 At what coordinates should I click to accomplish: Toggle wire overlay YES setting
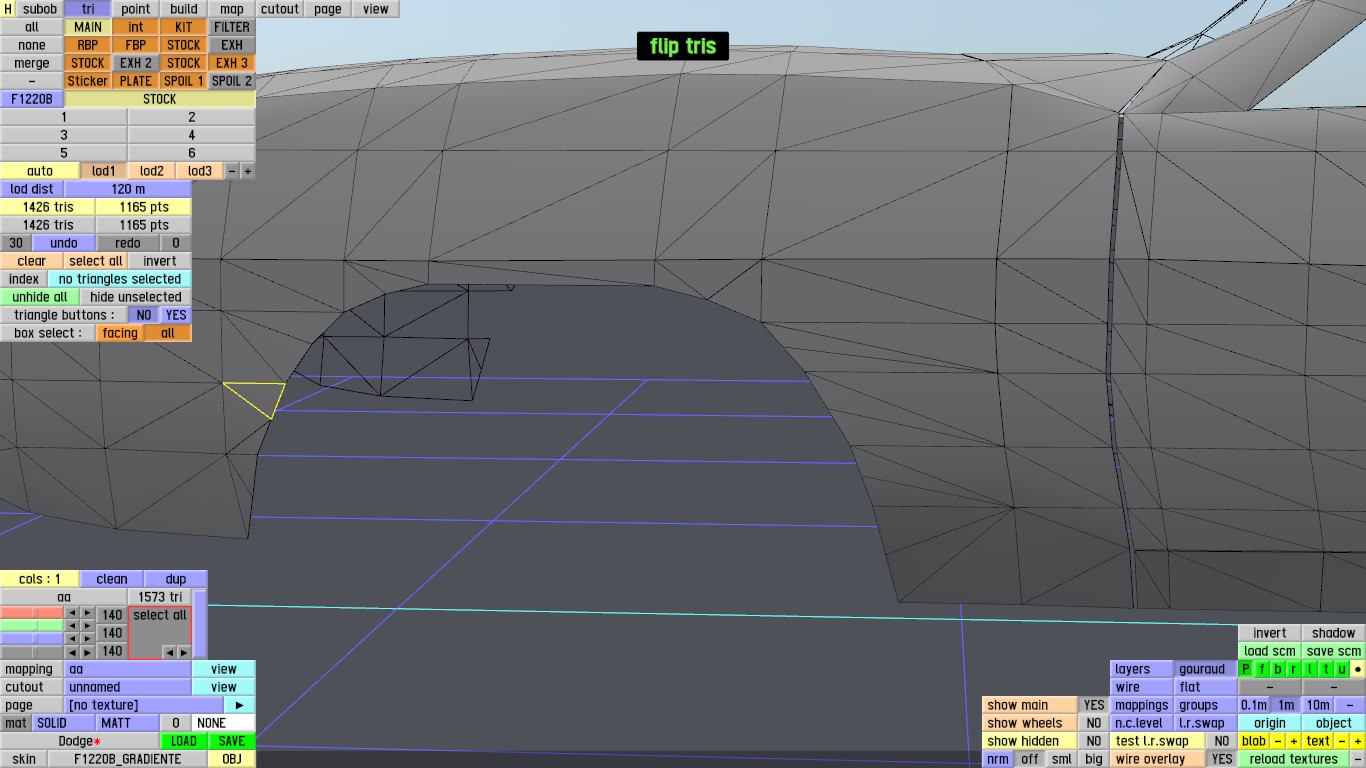click(1222, 759)
